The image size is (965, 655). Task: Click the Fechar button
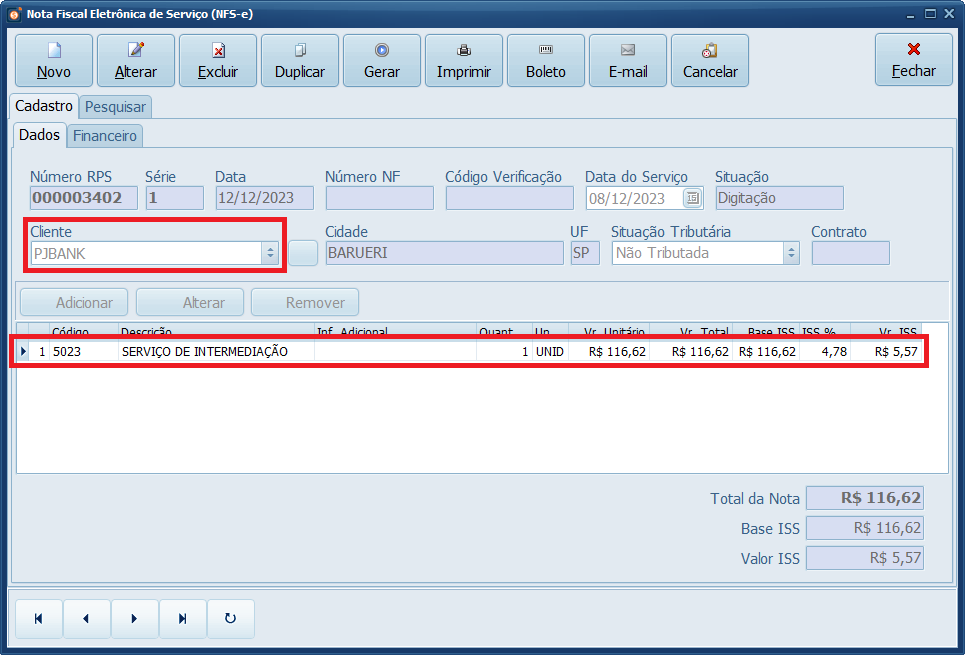(913, 60)
